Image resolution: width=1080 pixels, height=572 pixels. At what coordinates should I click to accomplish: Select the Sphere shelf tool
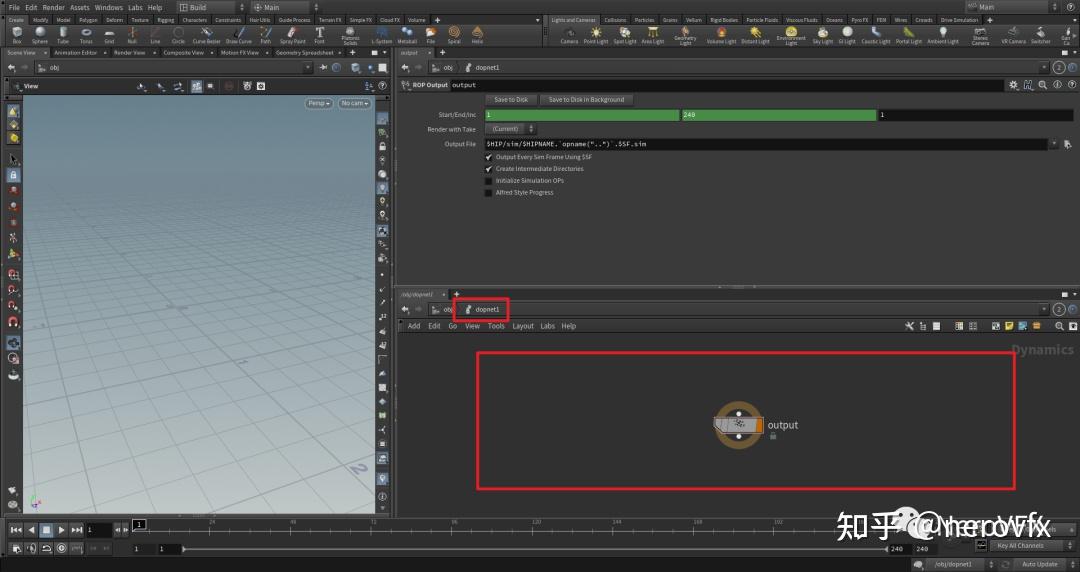(x=40, y=34)
